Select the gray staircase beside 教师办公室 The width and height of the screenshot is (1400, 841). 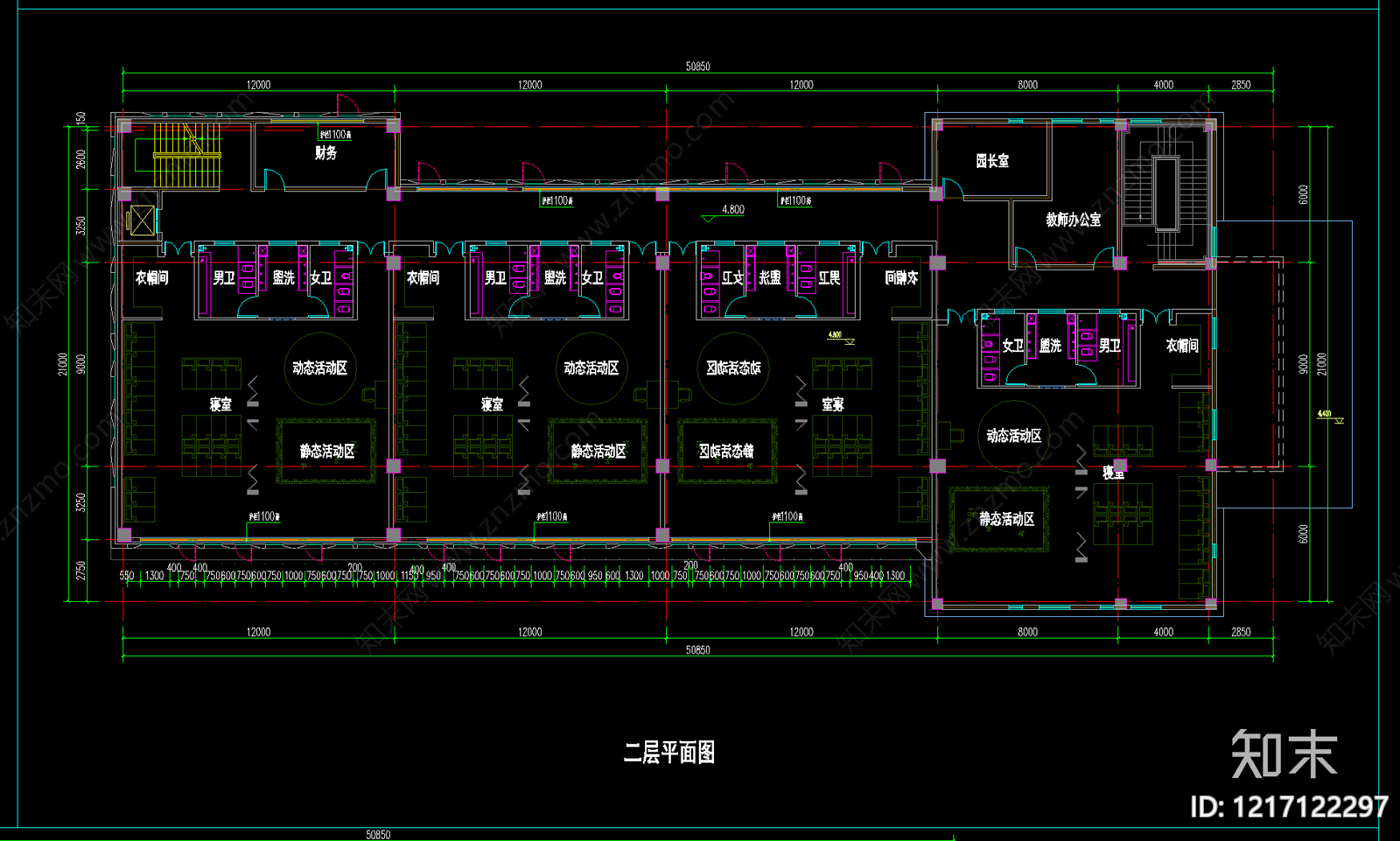(1165, 193)
